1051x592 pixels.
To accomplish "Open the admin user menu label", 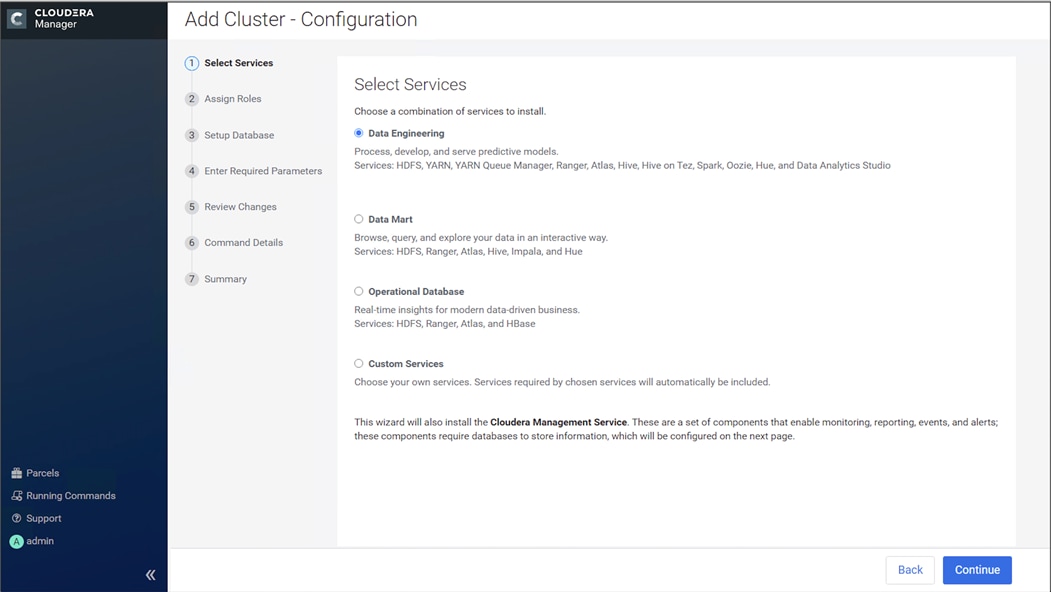I will coord(40,541).
